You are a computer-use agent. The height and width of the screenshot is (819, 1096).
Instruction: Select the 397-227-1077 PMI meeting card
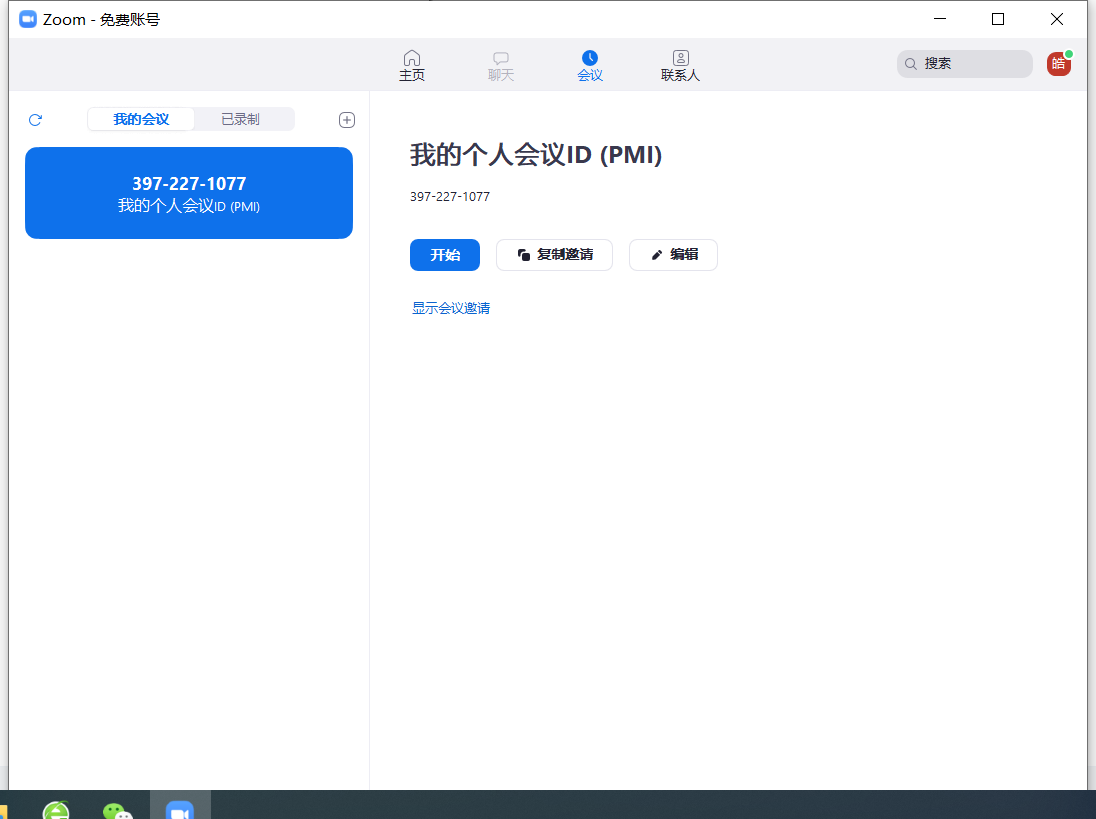pos(189,193)
